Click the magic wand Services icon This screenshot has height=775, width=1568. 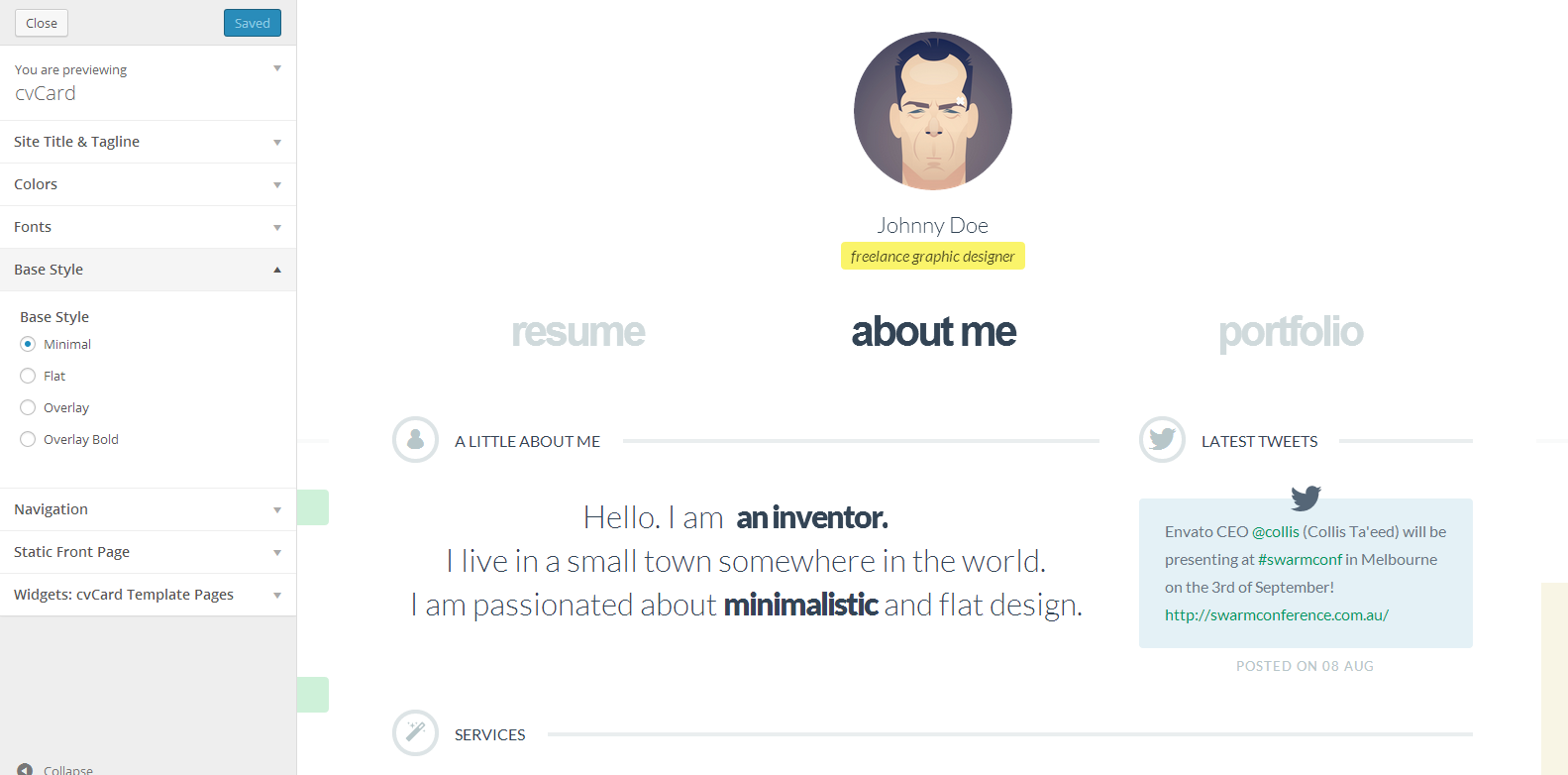[x=415, y=732]
